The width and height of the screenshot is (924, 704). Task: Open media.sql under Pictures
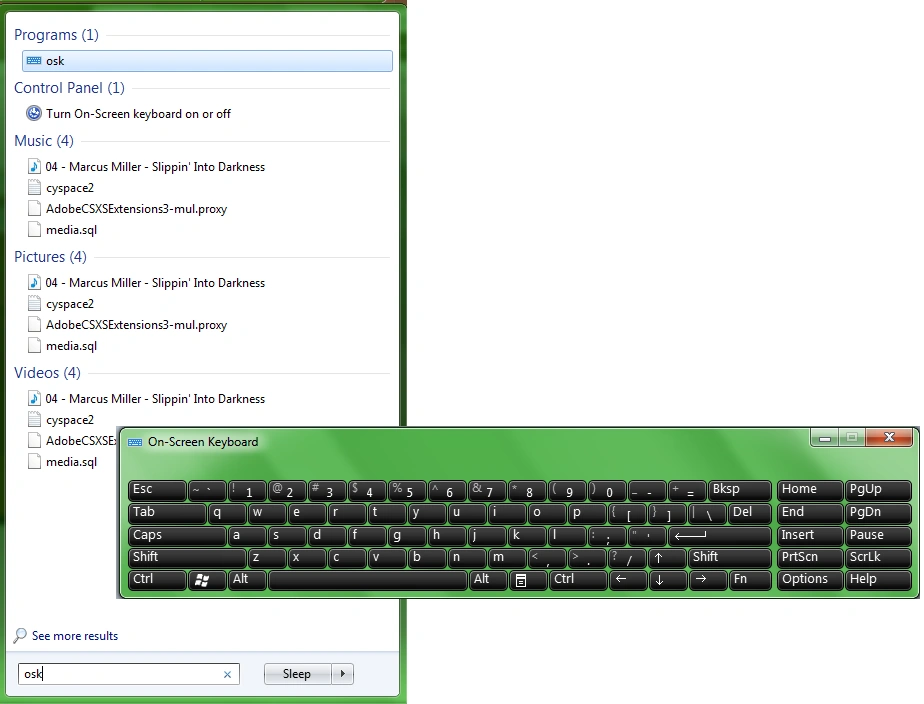coord(71,346)
